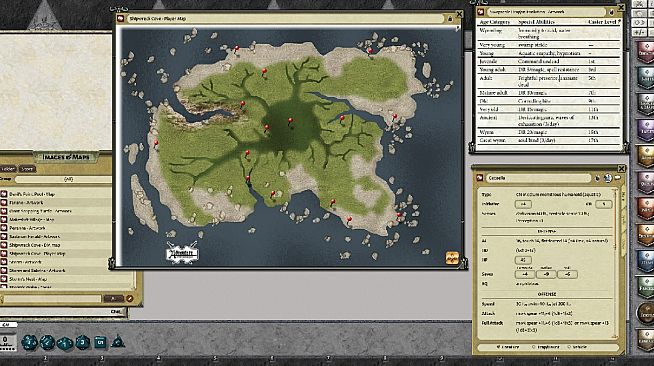Screen dimensions: 654x366
Task: Open the round brown Tokens sidebar button
Action: [646, 313]
